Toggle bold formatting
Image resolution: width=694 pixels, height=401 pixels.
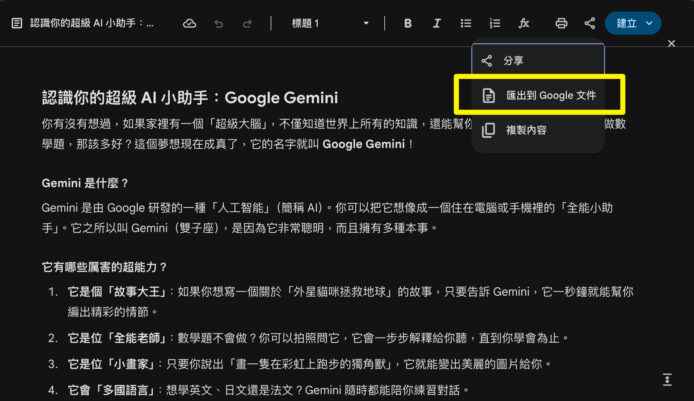click(x=408, y=23)
